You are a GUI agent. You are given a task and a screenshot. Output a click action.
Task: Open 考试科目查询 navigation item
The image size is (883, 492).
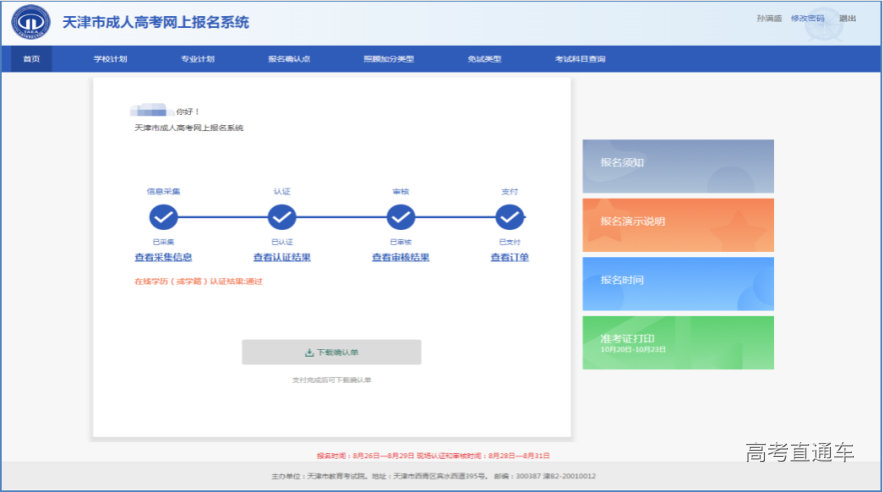coord(580,59)
